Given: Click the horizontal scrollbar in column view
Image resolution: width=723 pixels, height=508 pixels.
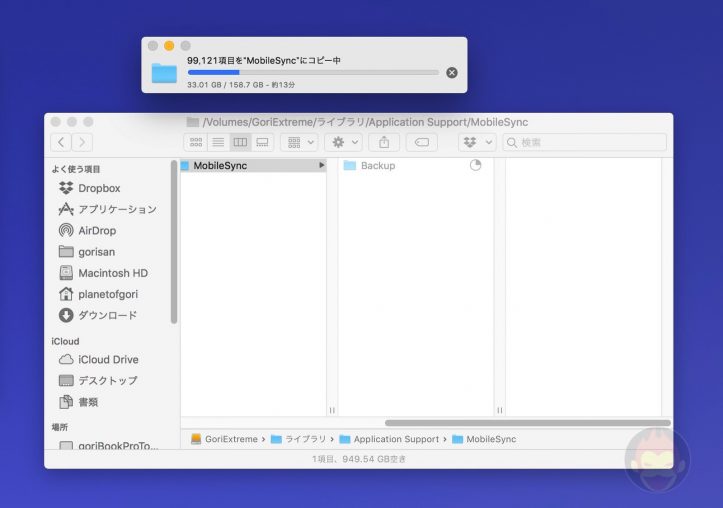Looking at the screenshot, I should [528, 423].
